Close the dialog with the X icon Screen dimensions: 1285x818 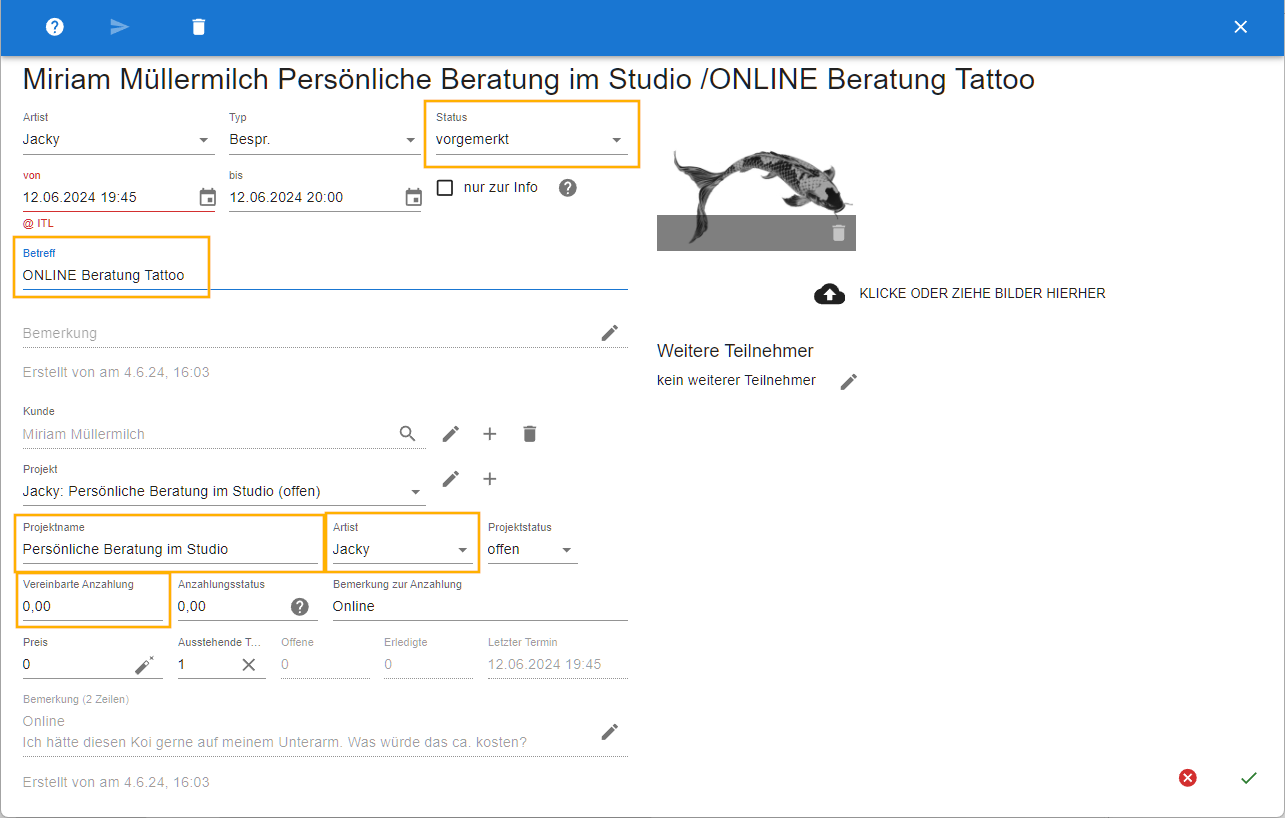pyautogui.click(x=1241, y=27)
